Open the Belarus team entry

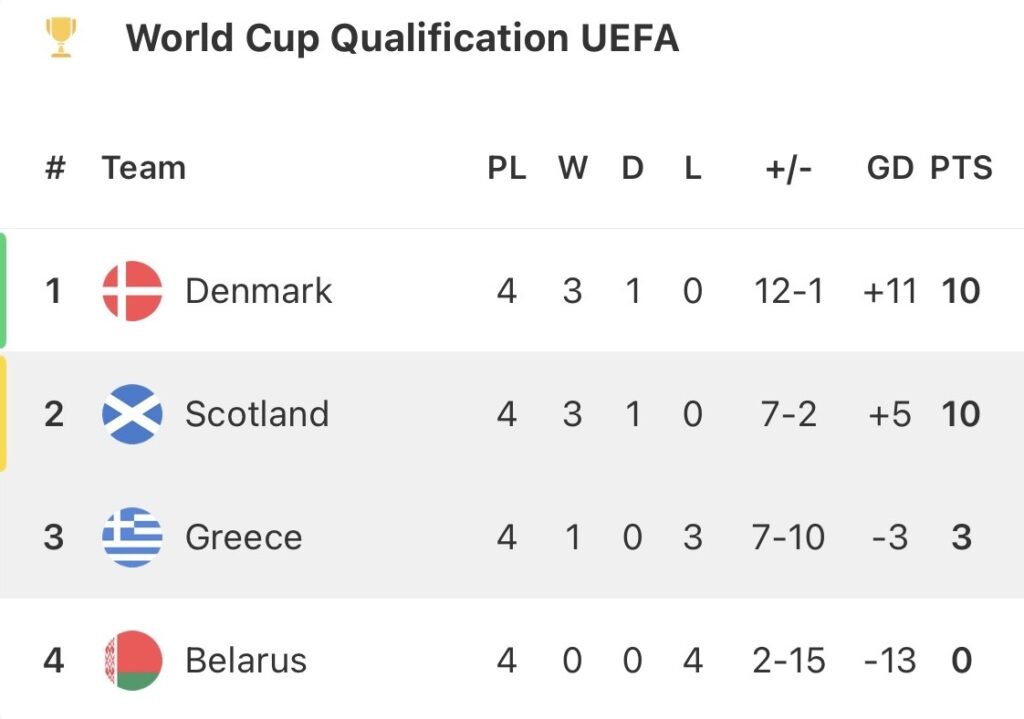[246, 660]
